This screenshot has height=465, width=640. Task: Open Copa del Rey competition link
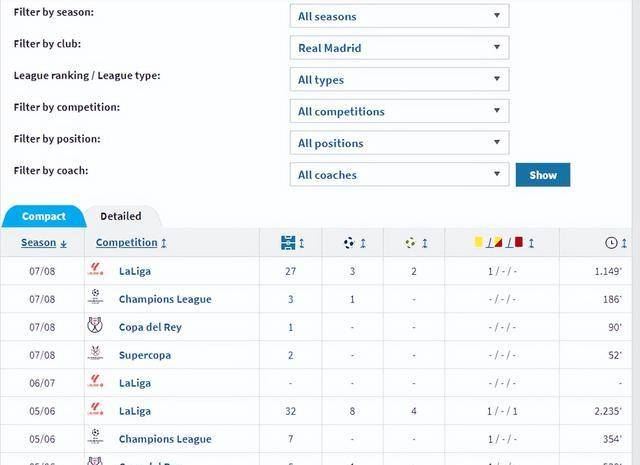150,327
